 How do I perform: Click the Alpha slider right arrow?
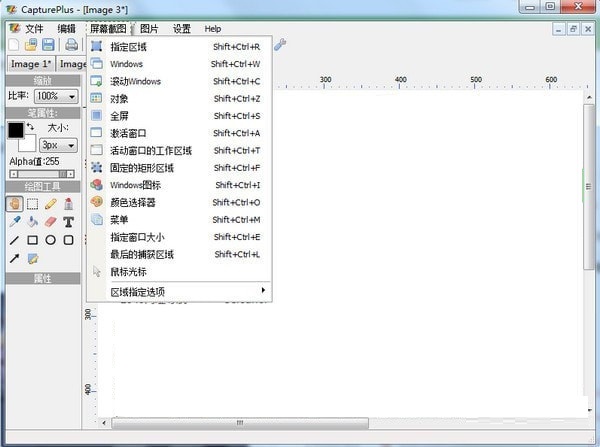coord(70,174)
